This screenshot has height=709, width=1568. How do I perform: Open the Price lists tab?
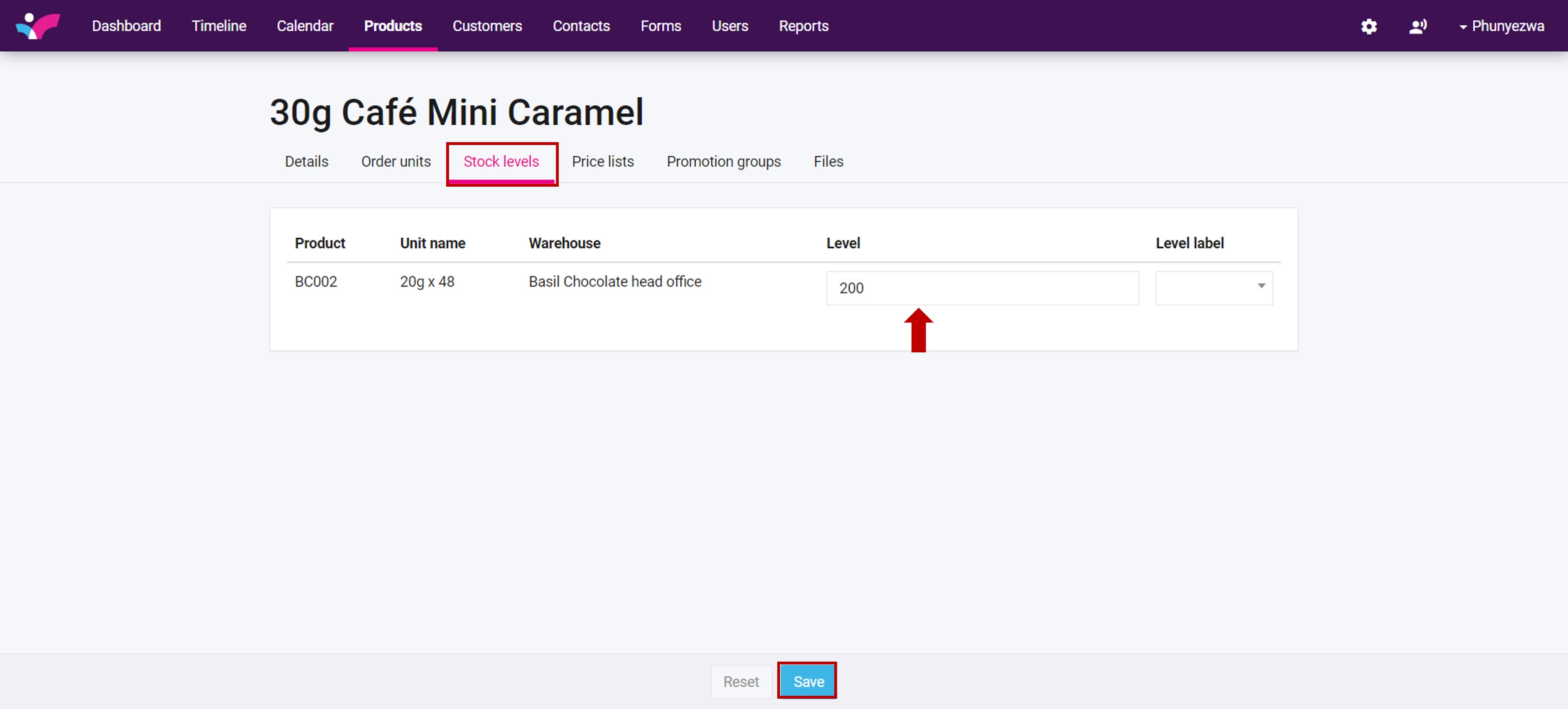point(603,161)
